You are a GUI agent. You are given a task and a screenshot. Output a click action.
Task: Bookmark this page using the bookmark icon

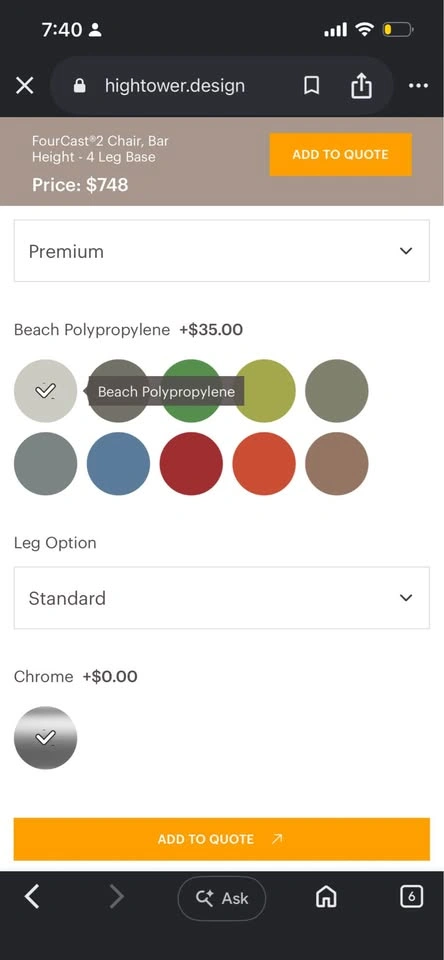312,86
